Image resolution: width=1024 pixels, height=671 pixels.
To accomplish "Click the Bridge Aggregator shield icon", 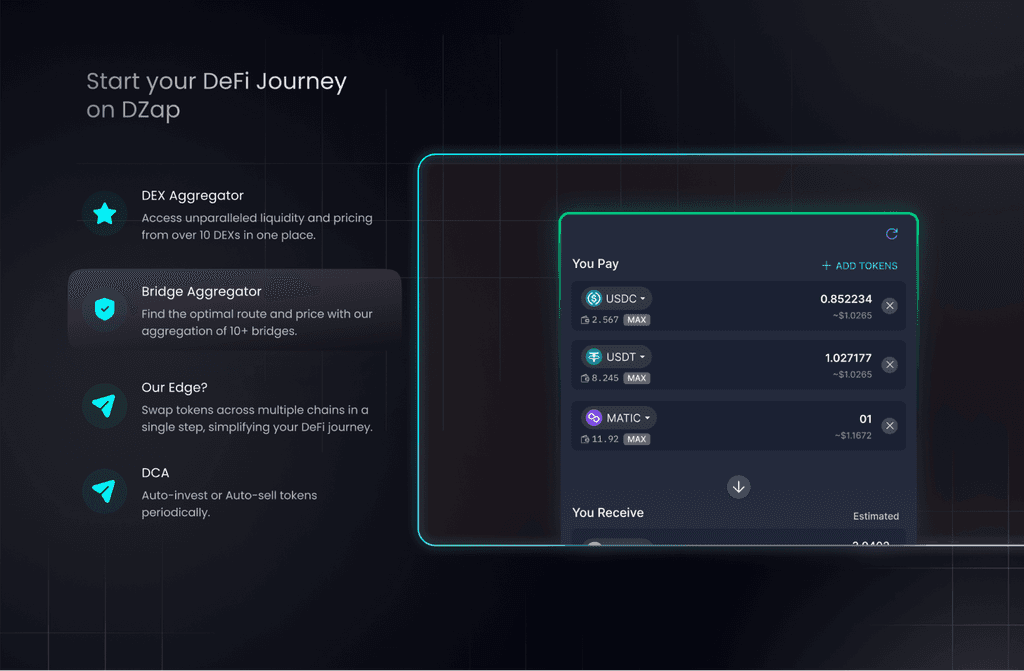I will click(104, 309).
